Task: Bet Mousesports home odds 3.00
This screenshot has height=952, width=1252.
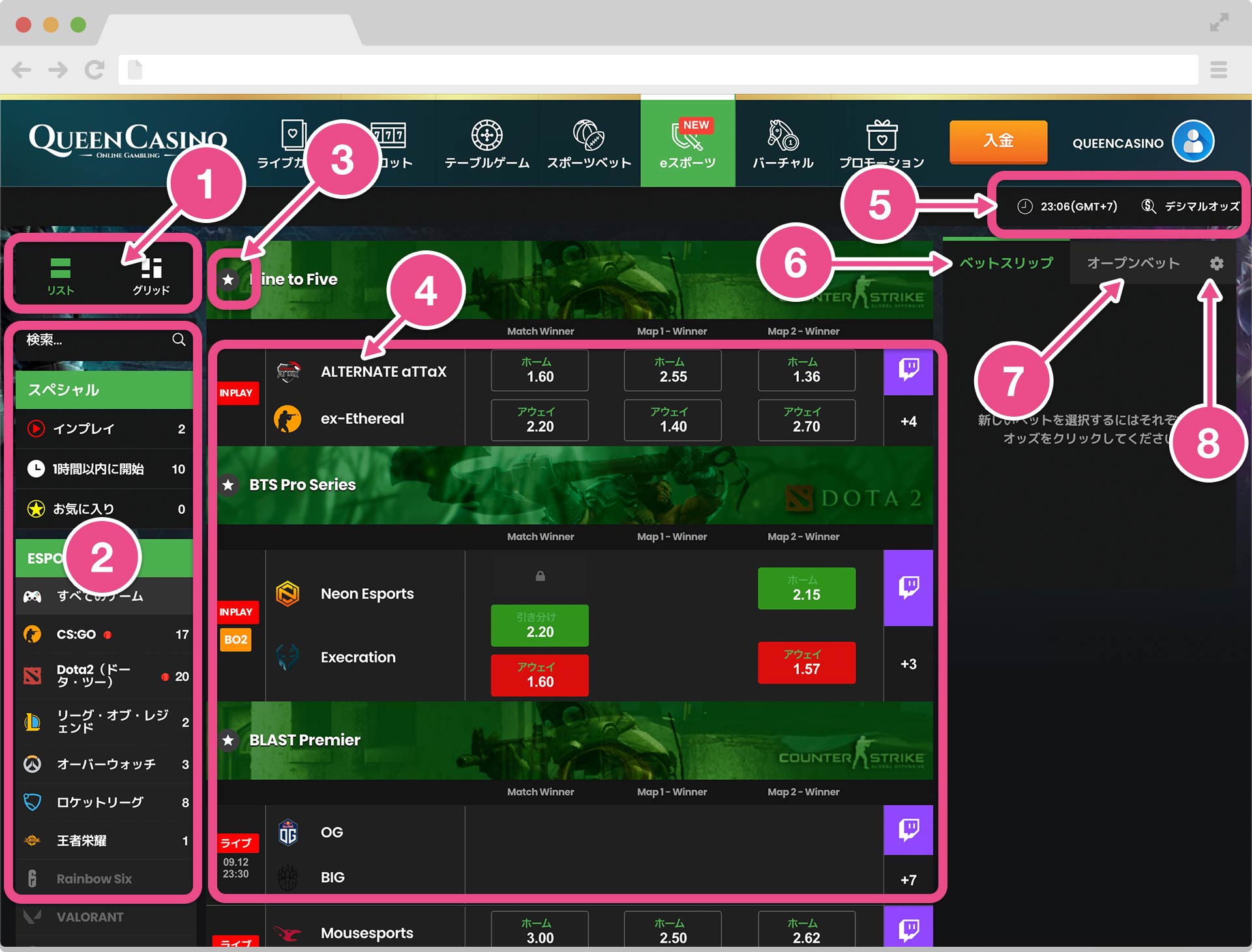Action: (x=540, y=930)
